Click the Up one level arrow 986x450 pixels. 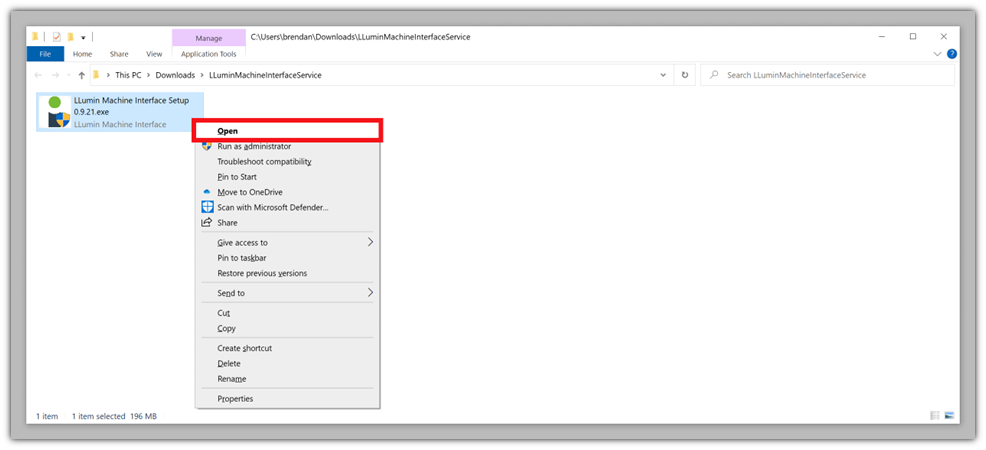pos(81,75)
